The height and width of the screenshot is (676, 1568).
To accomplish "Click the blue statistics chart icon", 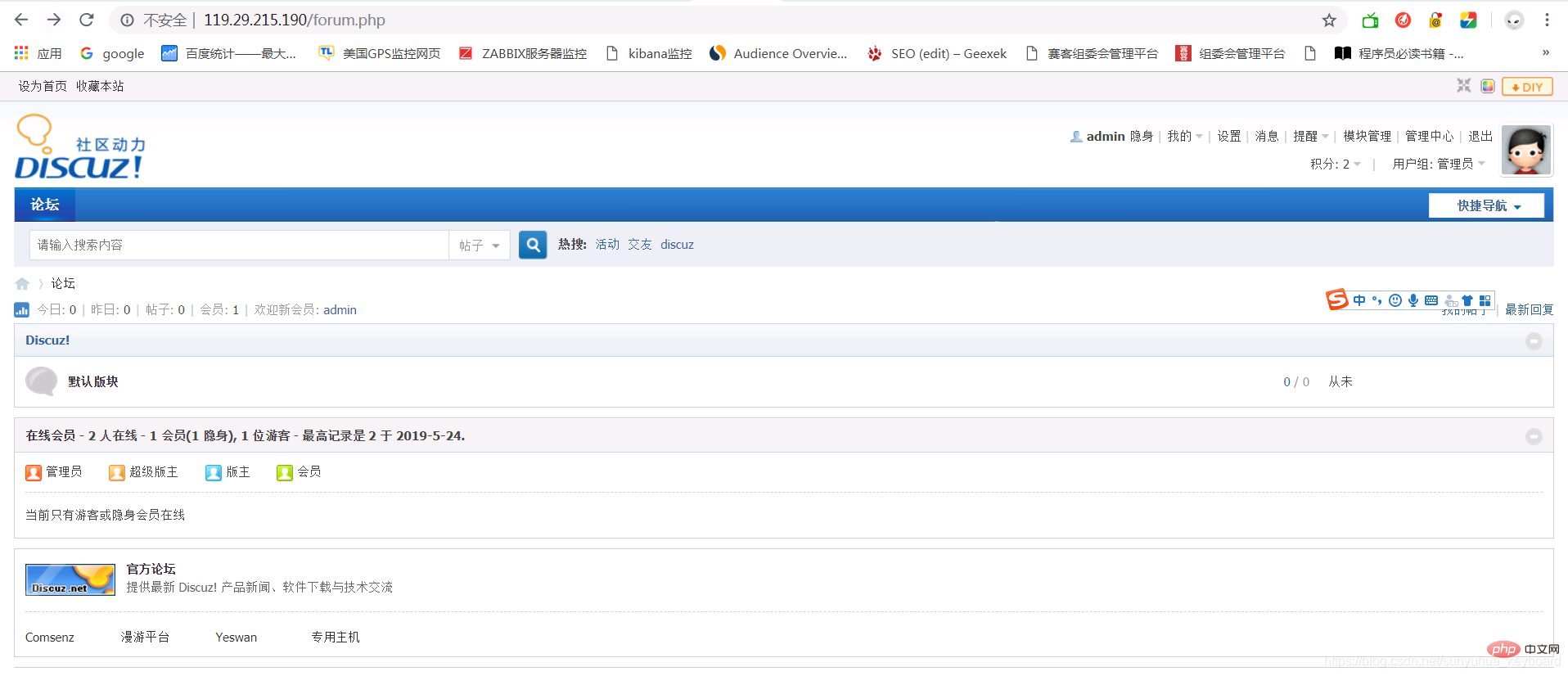I will [22, 309].
